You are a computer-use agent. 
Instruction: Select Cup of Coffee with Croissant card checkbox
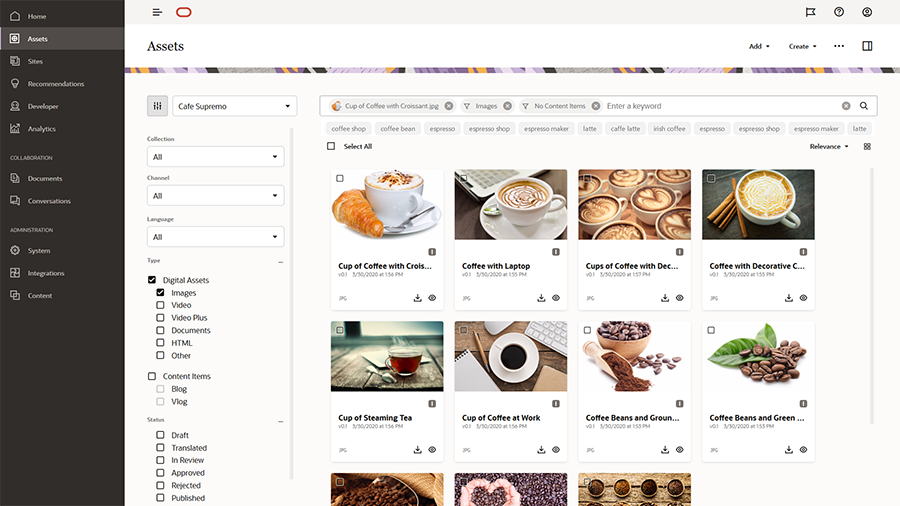tap(340, 178)
